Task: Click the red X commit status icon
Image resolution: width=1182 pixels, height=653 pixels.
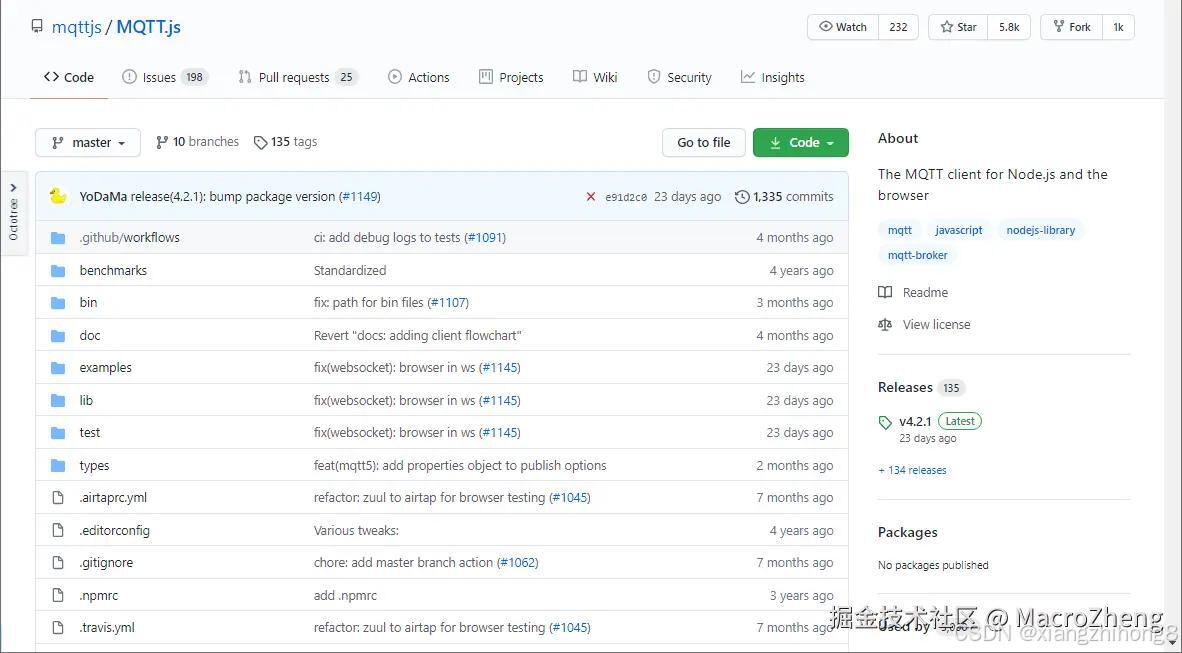Action: (590, 196)
